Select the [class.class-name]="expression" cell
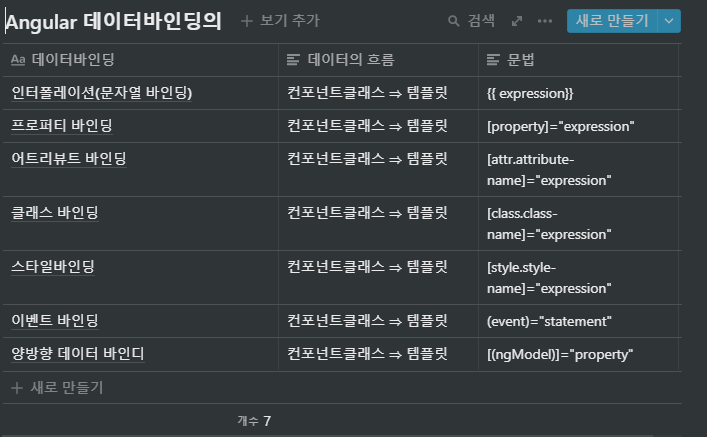This screenshot has width=707, height=437. [578, 224]
